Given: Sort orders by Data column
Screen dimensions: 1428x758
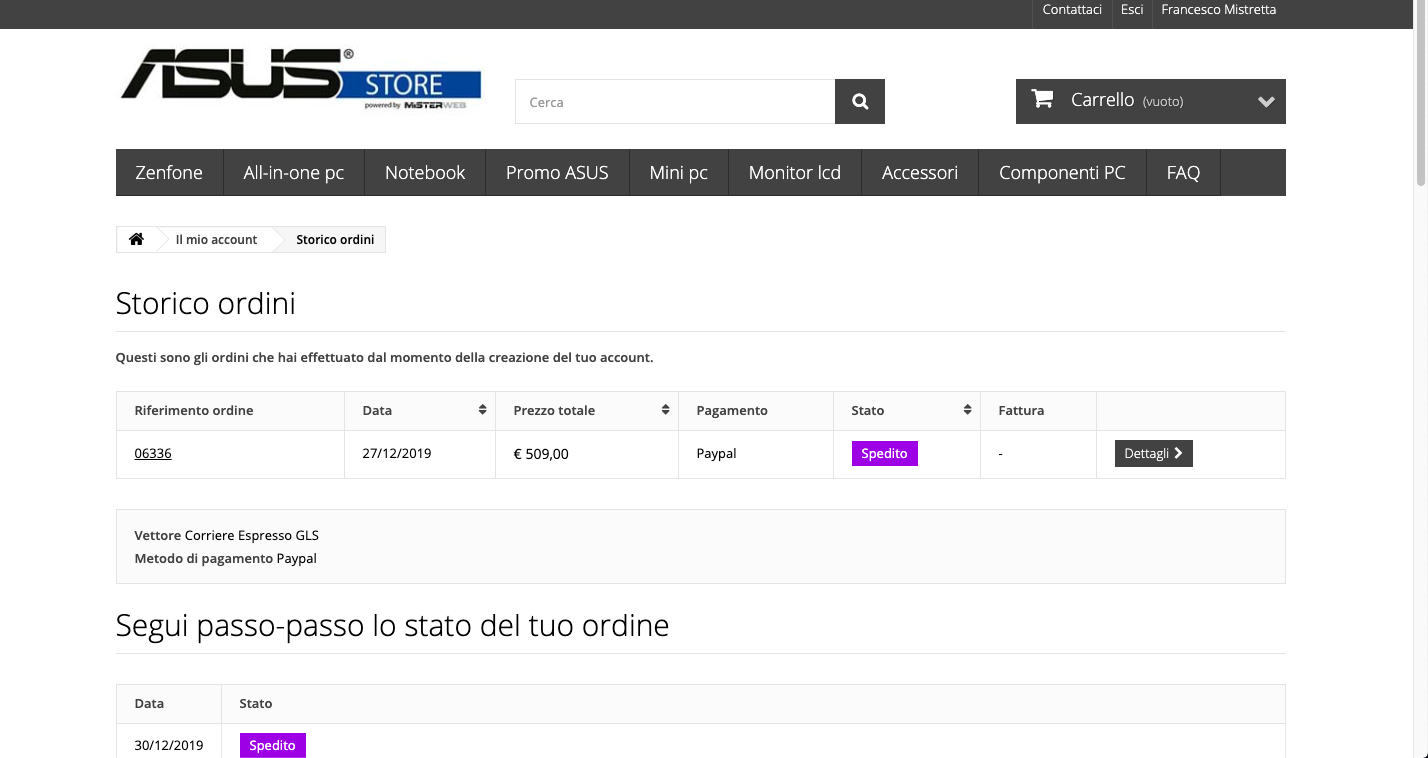Looking at the screenshot, I should [x=482, y=411].
